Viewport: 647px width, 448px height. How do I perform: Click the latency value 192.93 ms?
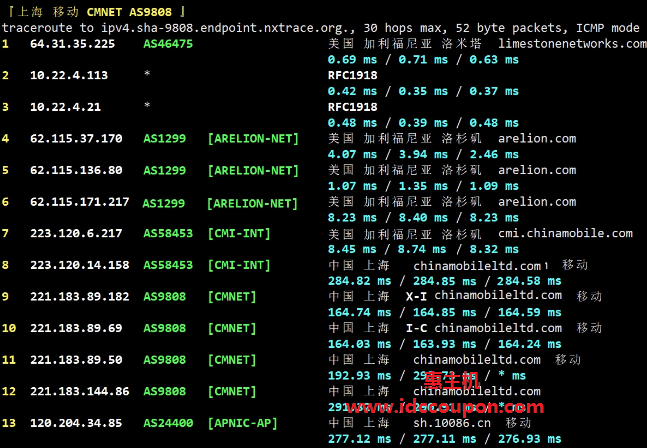[359, 376]
